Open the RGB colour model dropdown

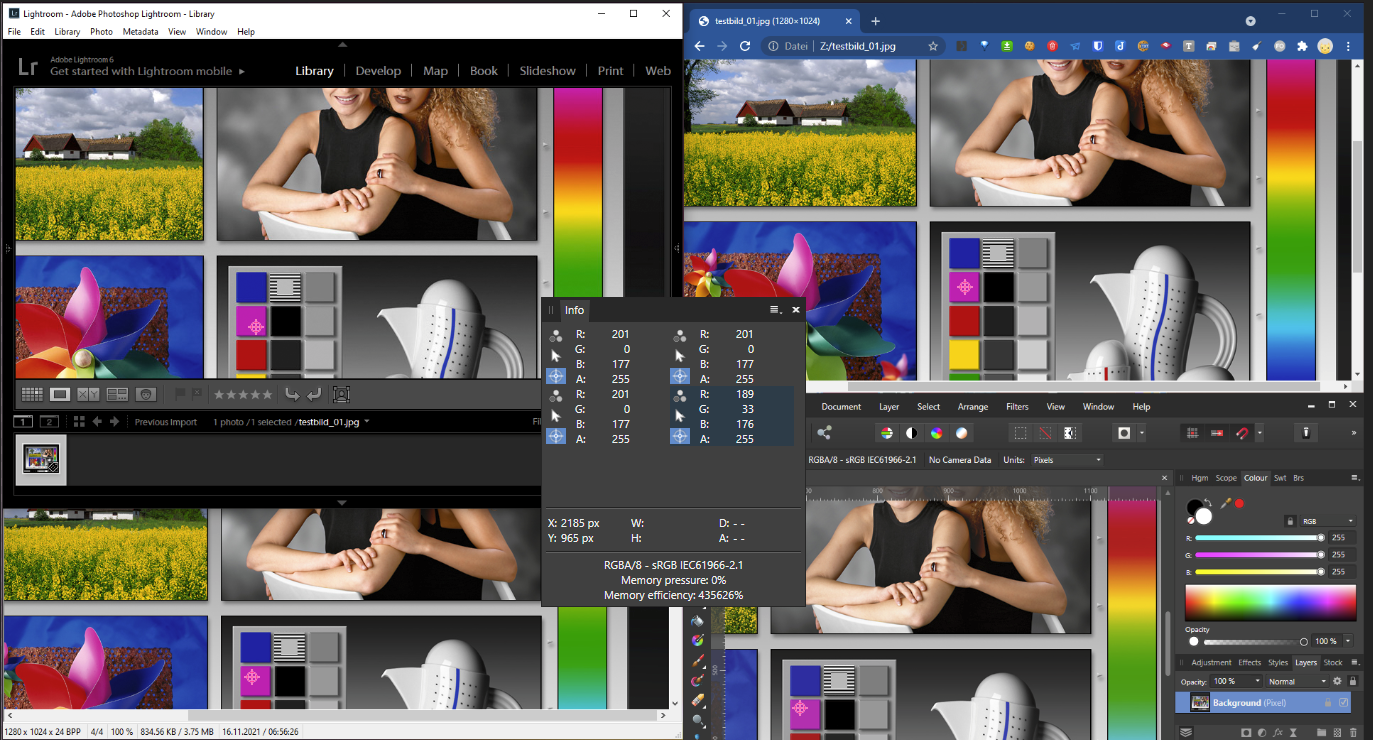[1328, 521]
